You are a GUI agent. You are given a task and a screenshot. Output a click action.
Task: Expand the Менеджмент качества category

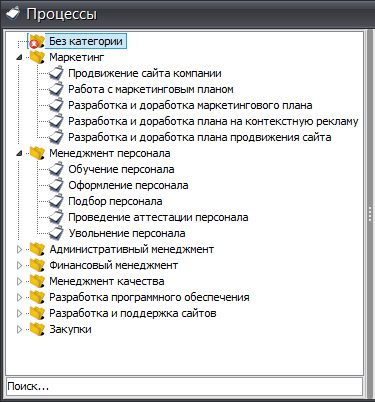19,281
